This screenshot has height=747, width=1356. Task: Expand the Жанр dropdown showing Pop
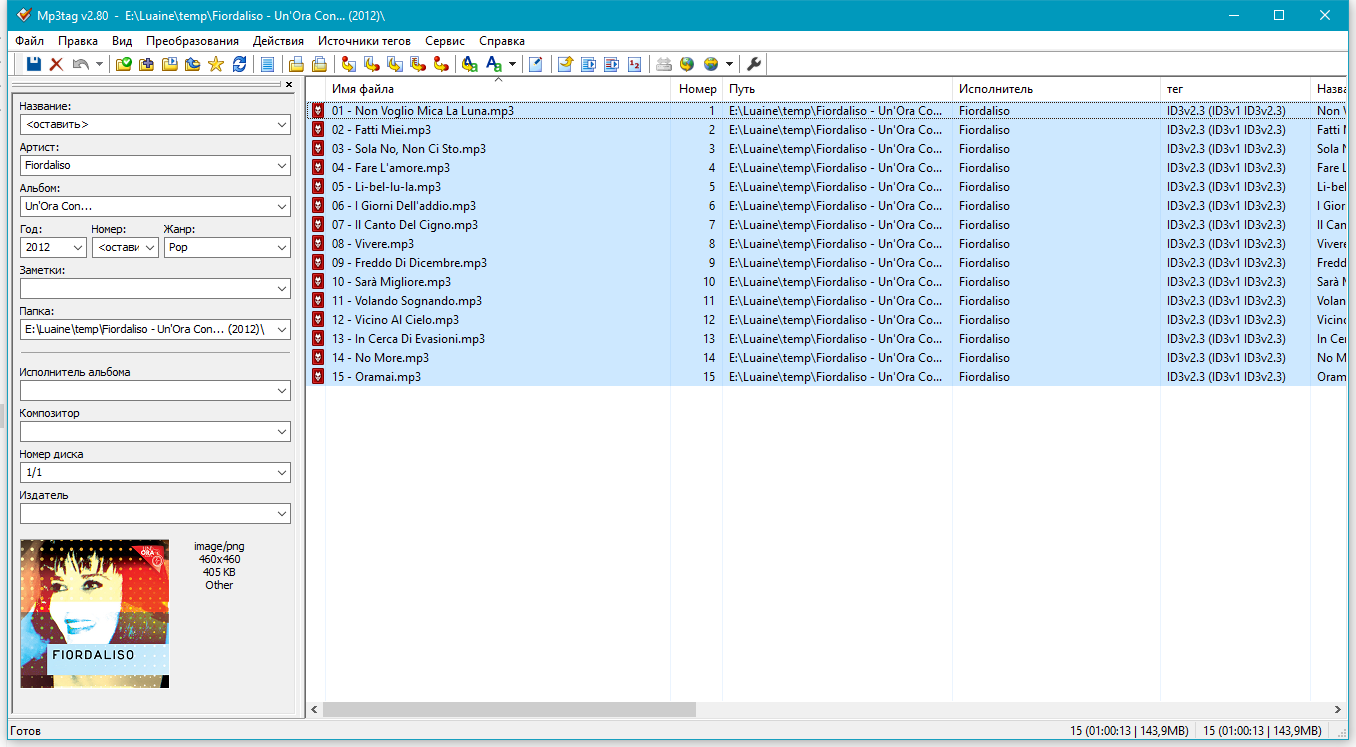click(280, 247)
